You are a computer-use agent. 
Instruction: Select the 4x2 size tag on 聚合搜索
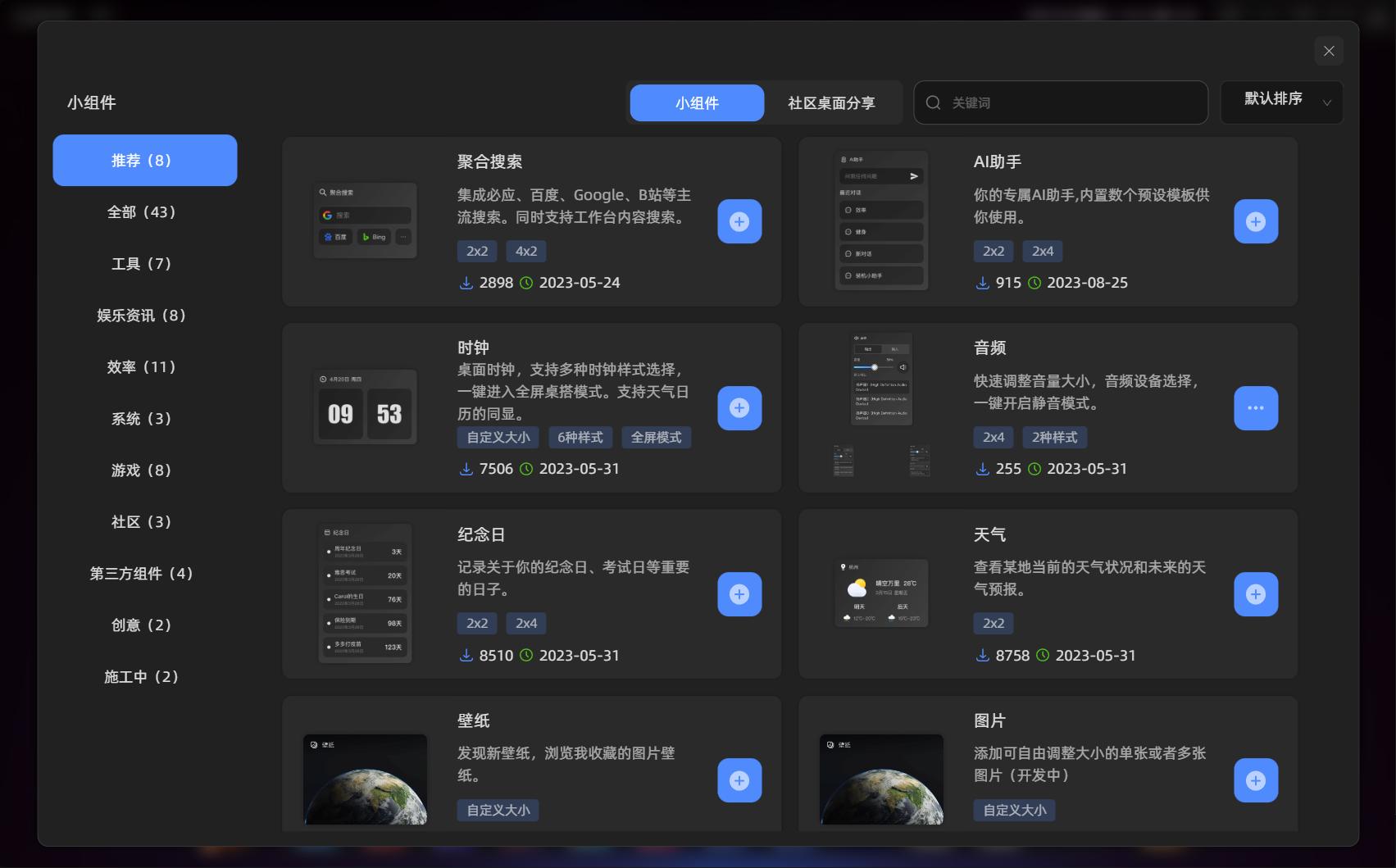point(525,251)
